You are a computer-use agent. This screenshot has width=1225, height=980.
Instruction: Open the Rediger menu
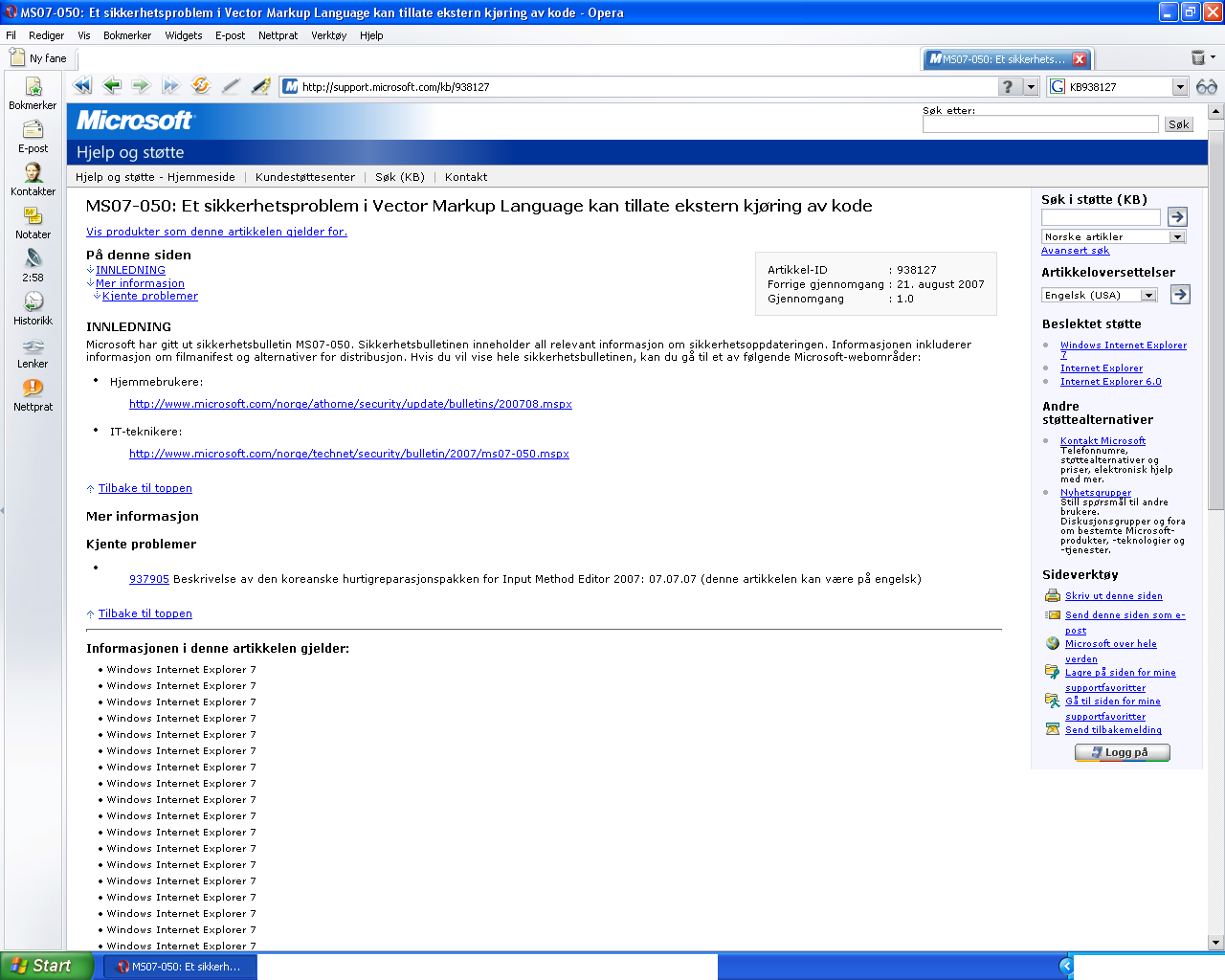point(46,35)
